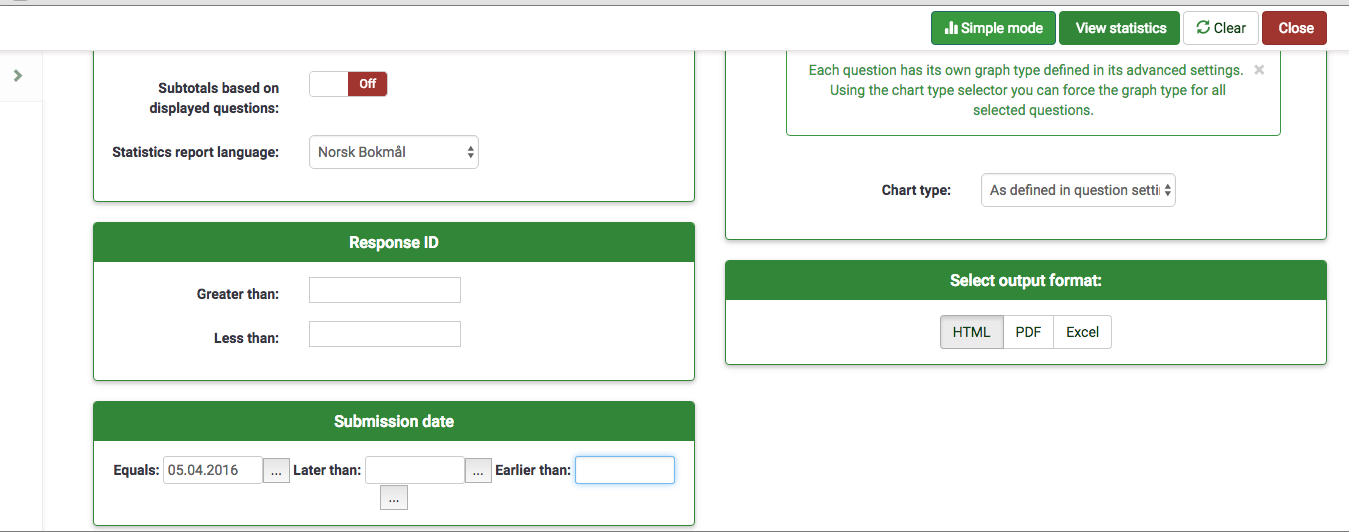
Task: Select PDF output format
Action: (x=1028, y=332)
